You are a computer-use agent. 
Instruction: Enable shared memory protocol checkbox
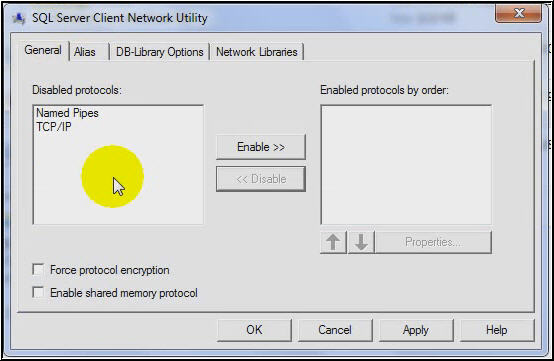click(x=38, y=292)
